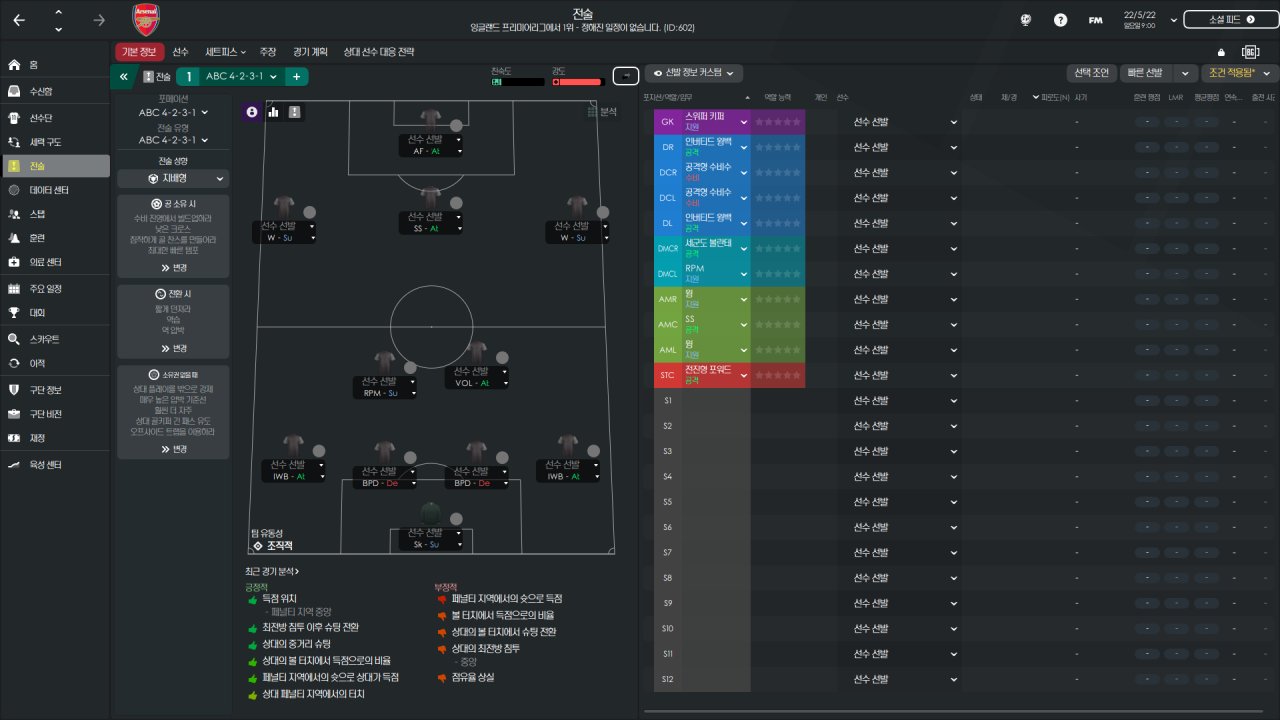
Task: Select the 기본 정보 tab
Action: pos(139,52)
